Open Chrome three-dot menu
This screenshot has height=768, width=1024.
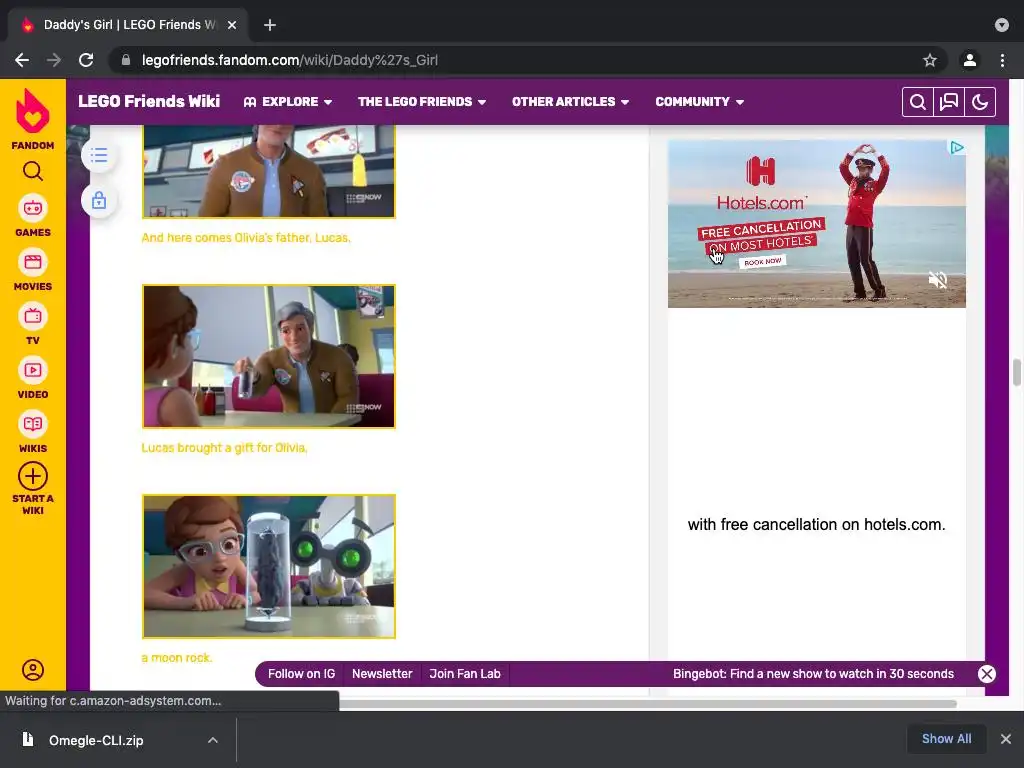click(1002, 60)
